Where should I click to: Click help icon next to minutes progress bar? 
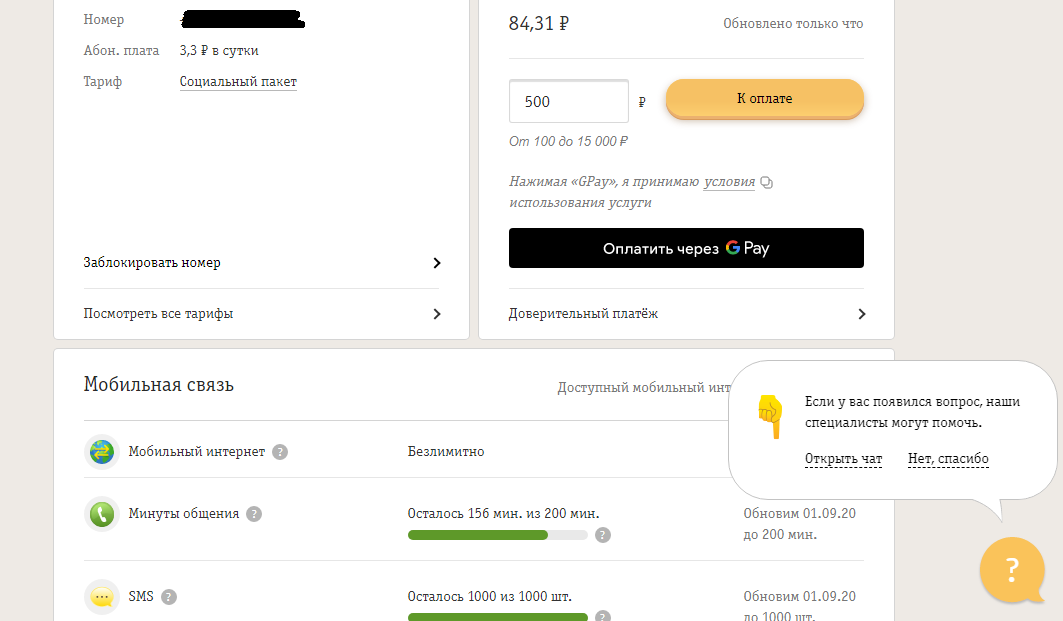coord(603,535)
